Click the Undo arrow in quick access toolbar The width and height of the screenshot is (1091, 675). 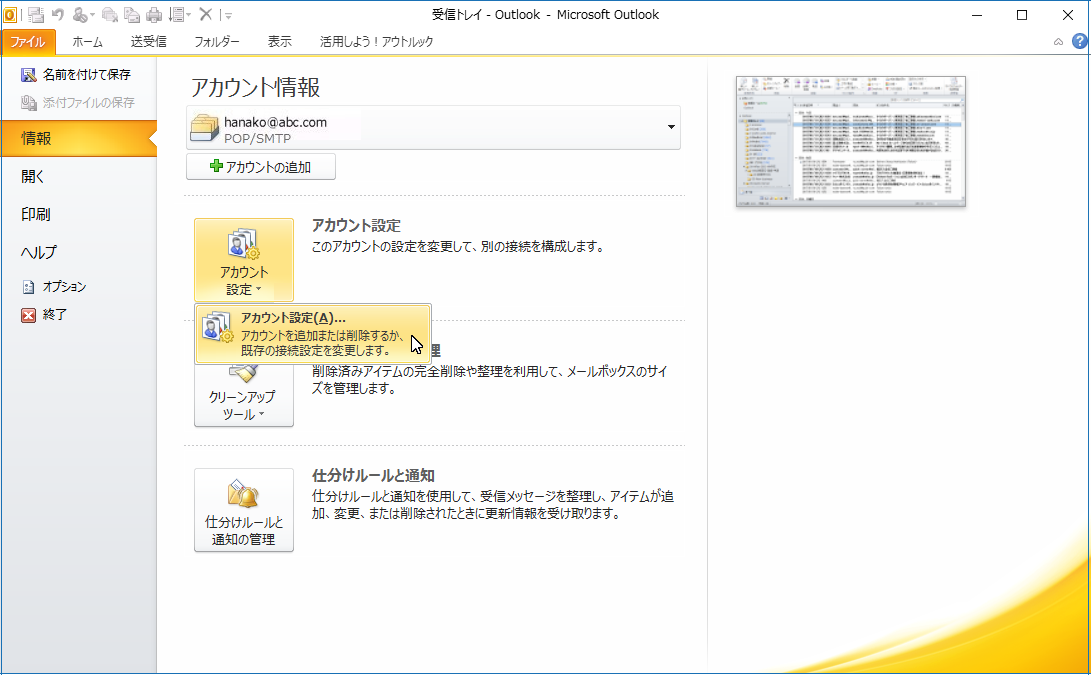(58, 15)
